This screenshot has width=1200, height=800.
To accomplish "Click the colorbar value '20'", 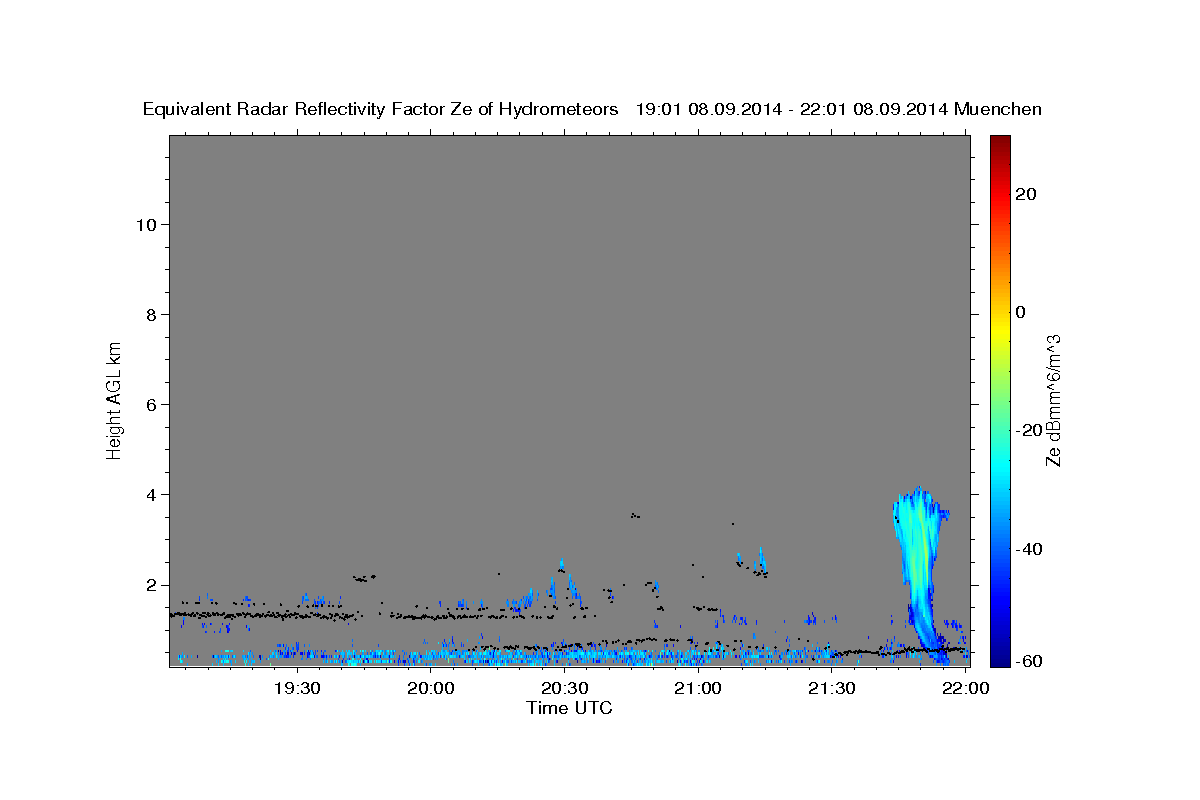I will (1026, 194).
